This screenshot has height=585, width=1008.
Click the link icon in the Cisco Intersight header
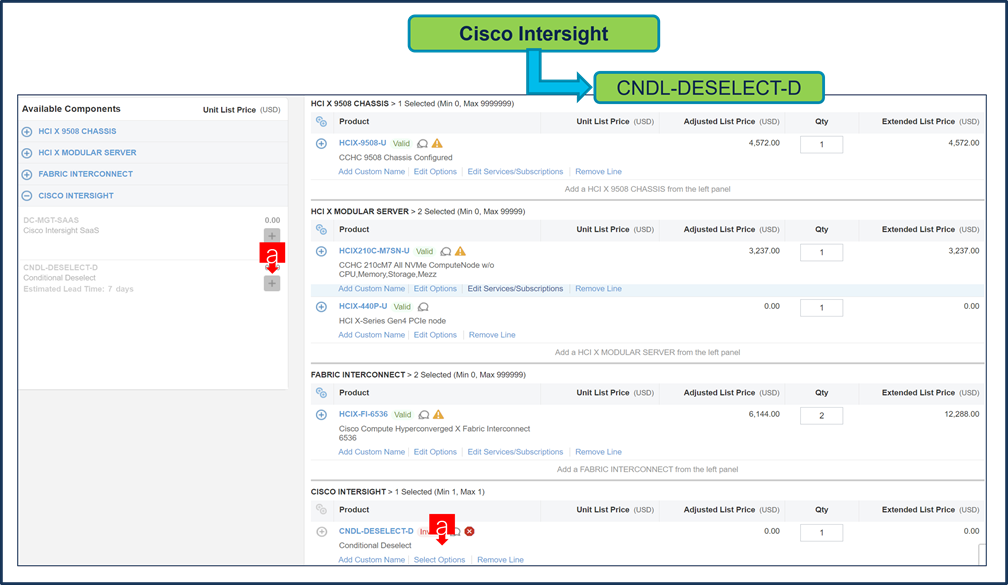tap(321, 510)
